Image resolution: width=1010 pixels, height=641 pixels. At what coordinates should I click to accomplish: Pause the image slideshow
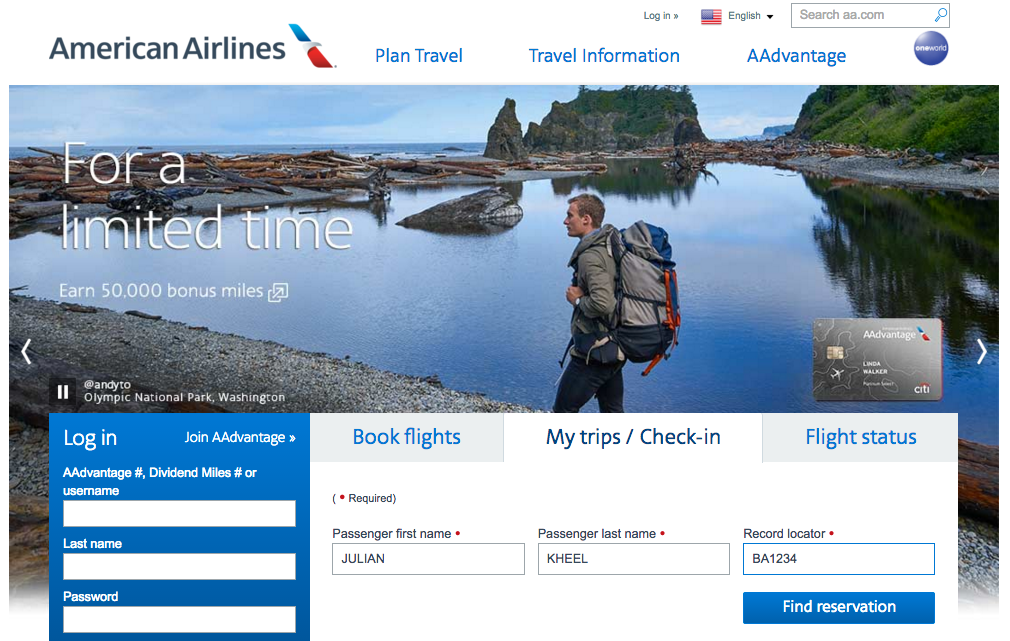[x=63, y=391]
